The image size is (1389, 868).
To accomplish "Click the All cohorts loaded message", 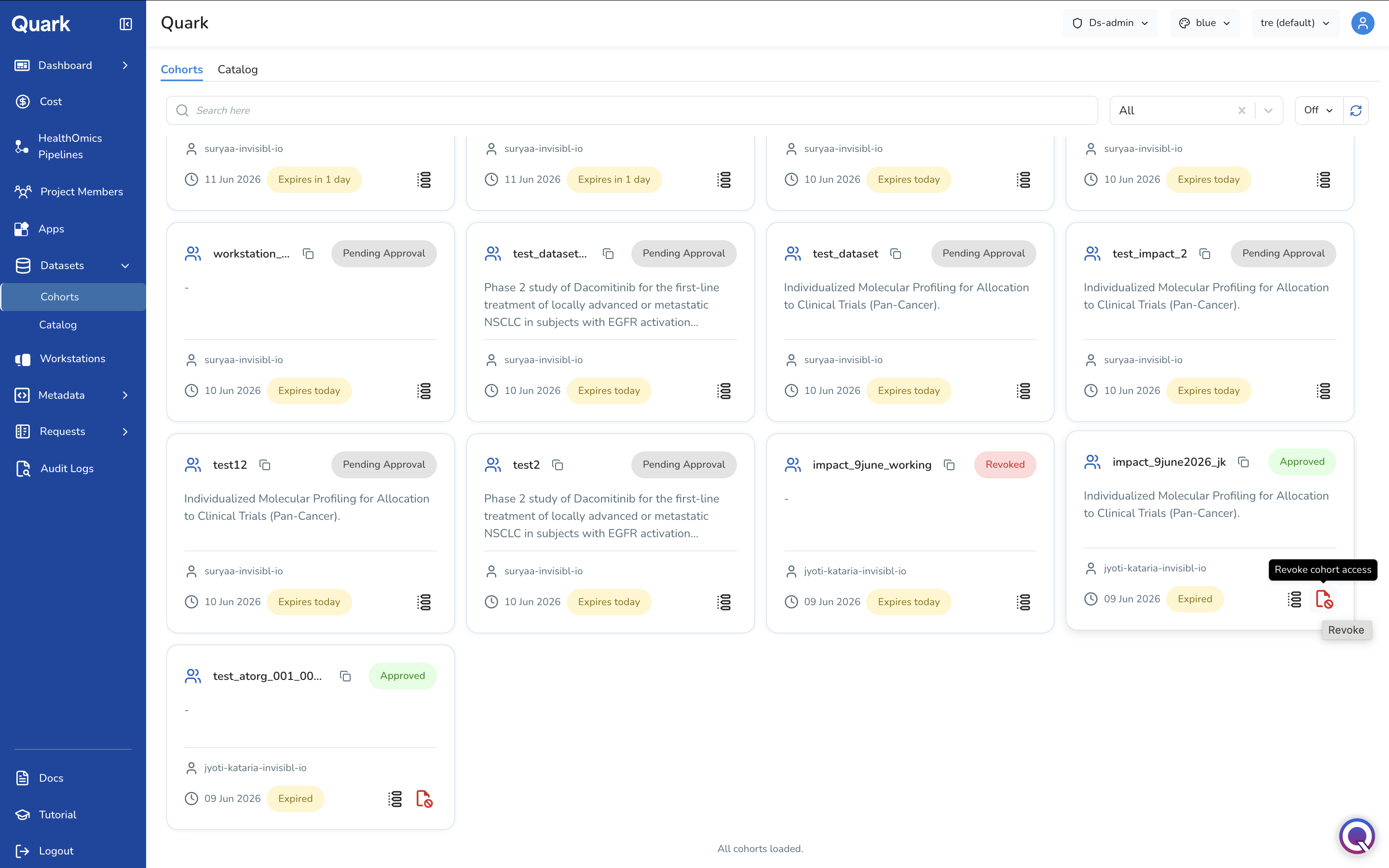I will [x=760, y=849].
